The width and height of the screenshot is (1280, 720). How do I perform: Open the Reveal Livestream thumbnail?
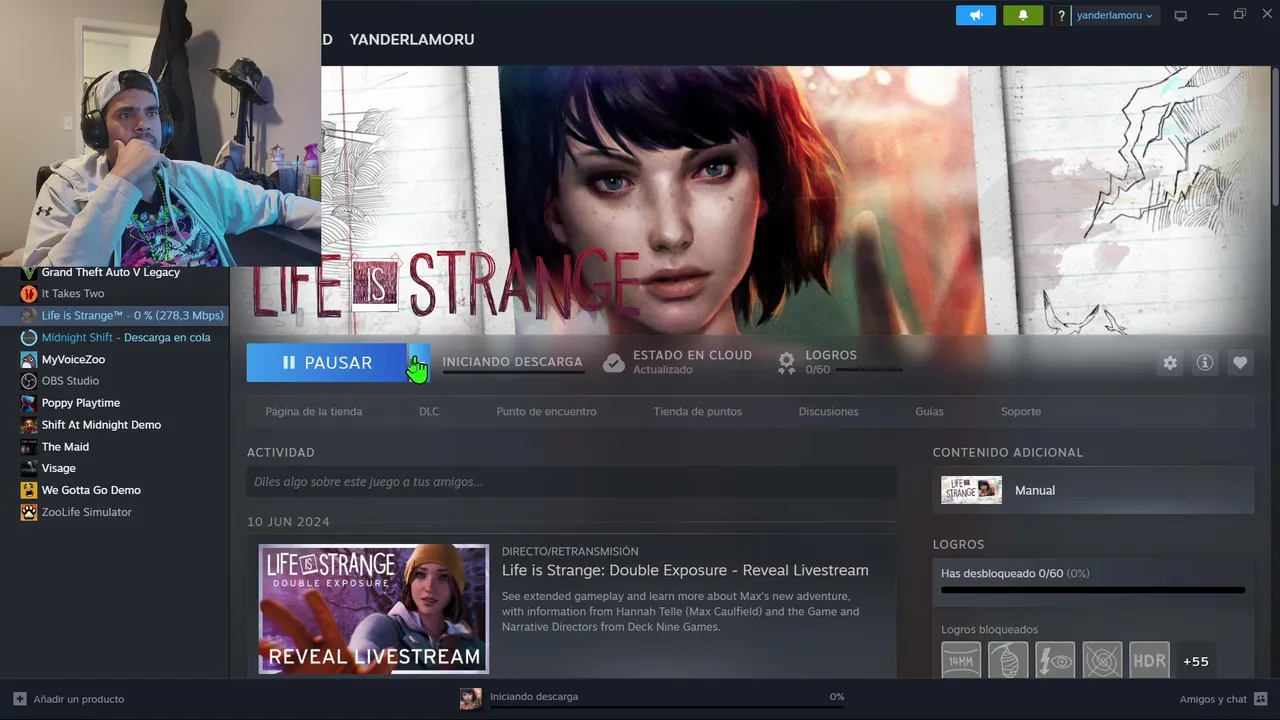374,609
